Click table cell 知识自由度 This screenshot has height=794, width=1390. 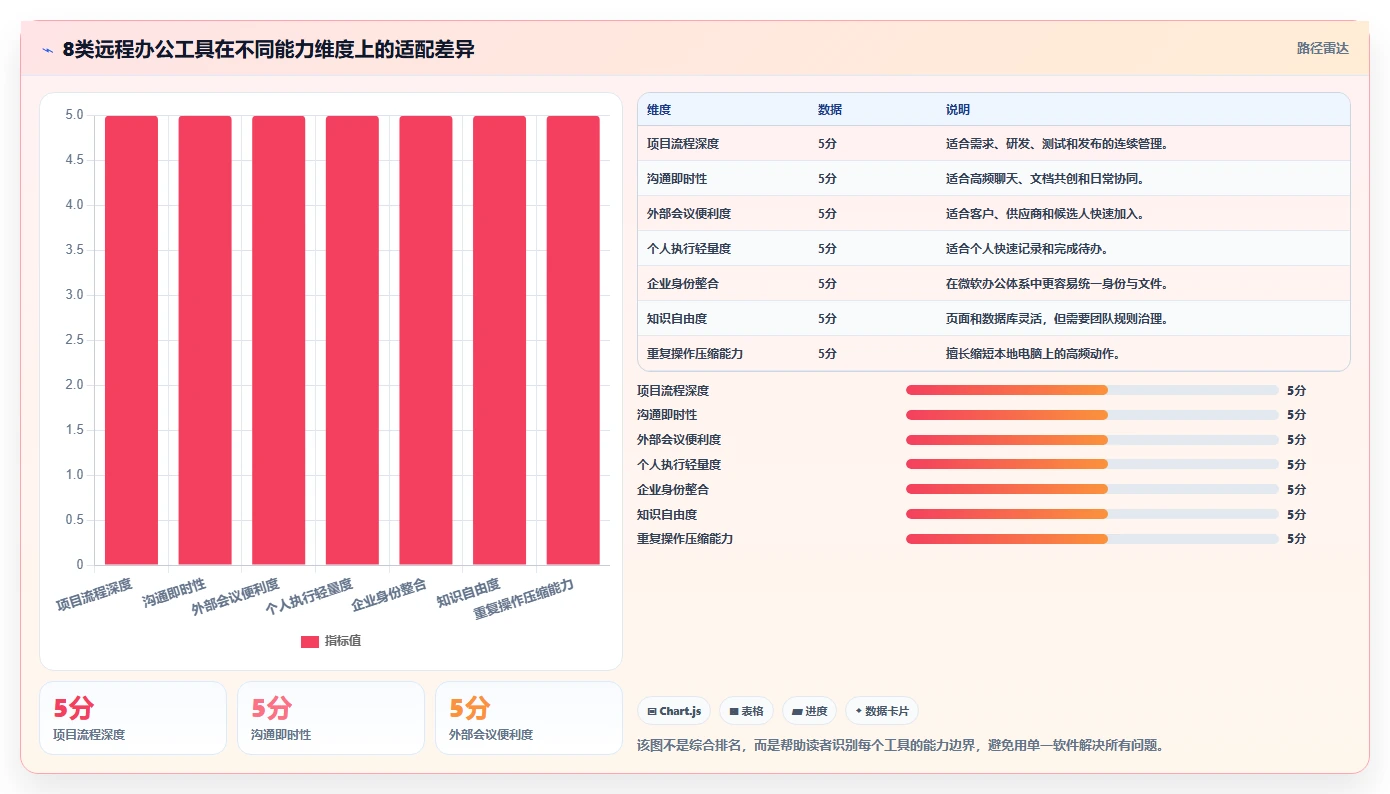click(677, 319)
